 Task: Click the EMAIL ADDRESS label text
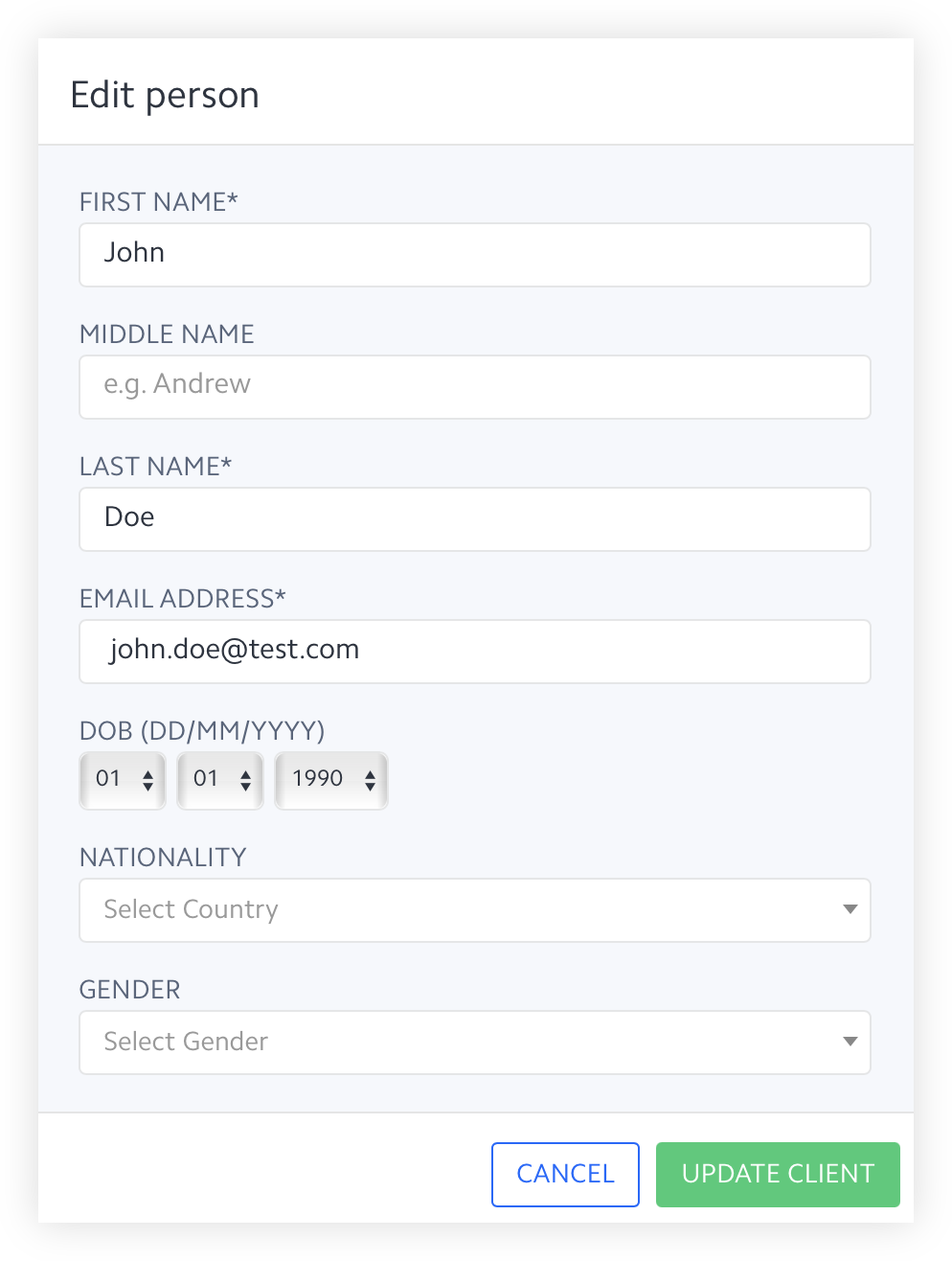pos(182,599)
